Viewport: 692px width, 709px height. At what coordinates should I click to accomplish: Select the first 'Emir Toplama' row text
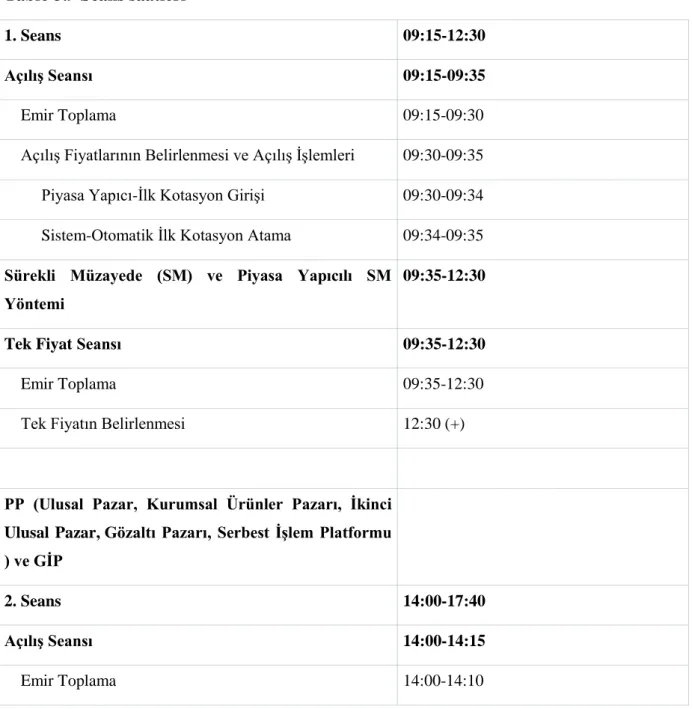click(x=68, y=115)
